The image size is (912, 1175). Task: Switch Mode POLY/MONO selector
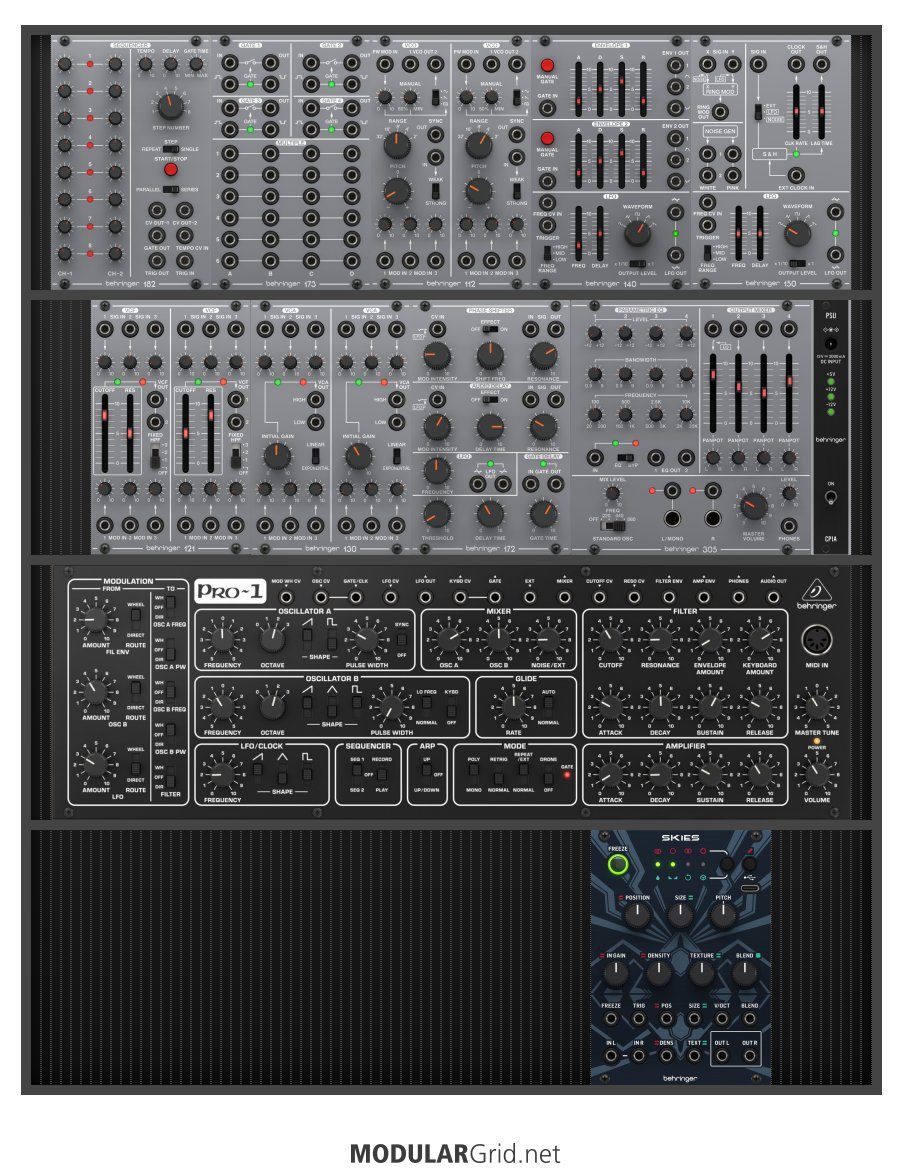point(474,774)
